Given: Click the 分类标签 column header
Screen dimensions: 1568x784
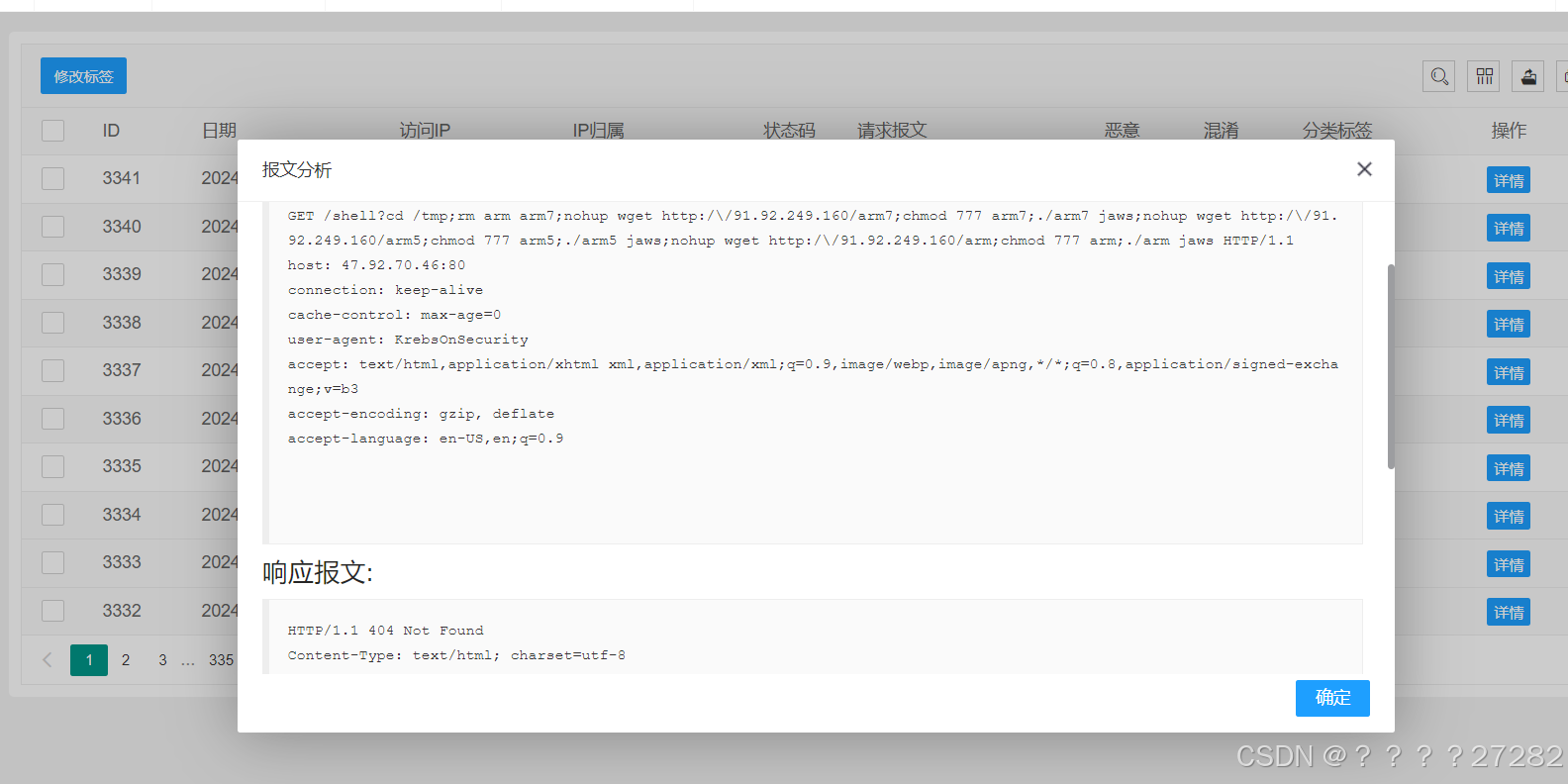Looking at the screenshot, I should pyautogui.click(x=1337, y=131).
